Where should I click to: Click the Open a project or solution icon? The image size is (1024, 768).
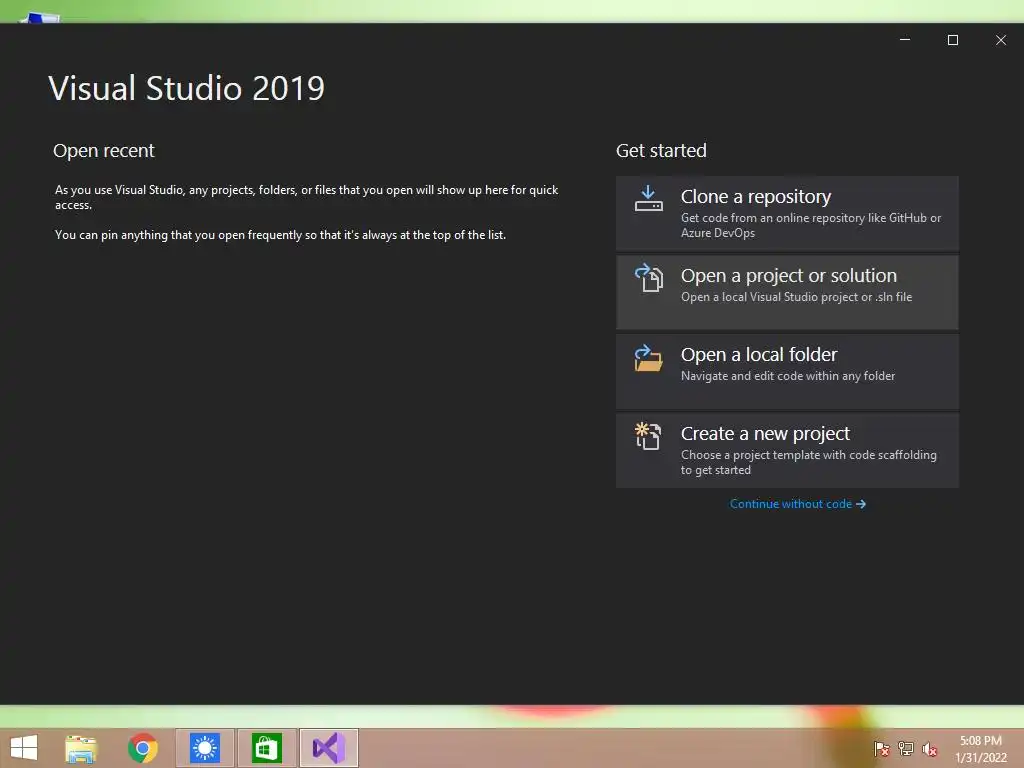[648, 278]
